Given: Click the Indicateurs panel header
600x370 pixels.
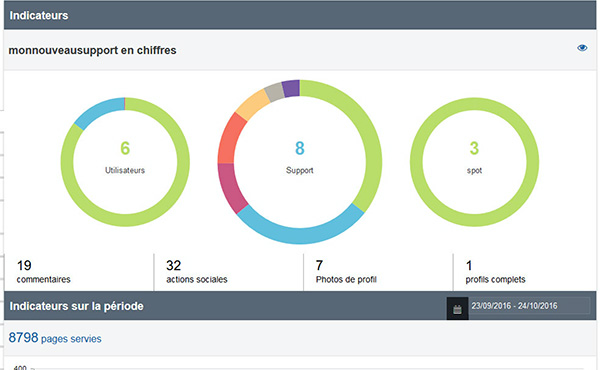Looking at the screenshot, I should point(300,15).
